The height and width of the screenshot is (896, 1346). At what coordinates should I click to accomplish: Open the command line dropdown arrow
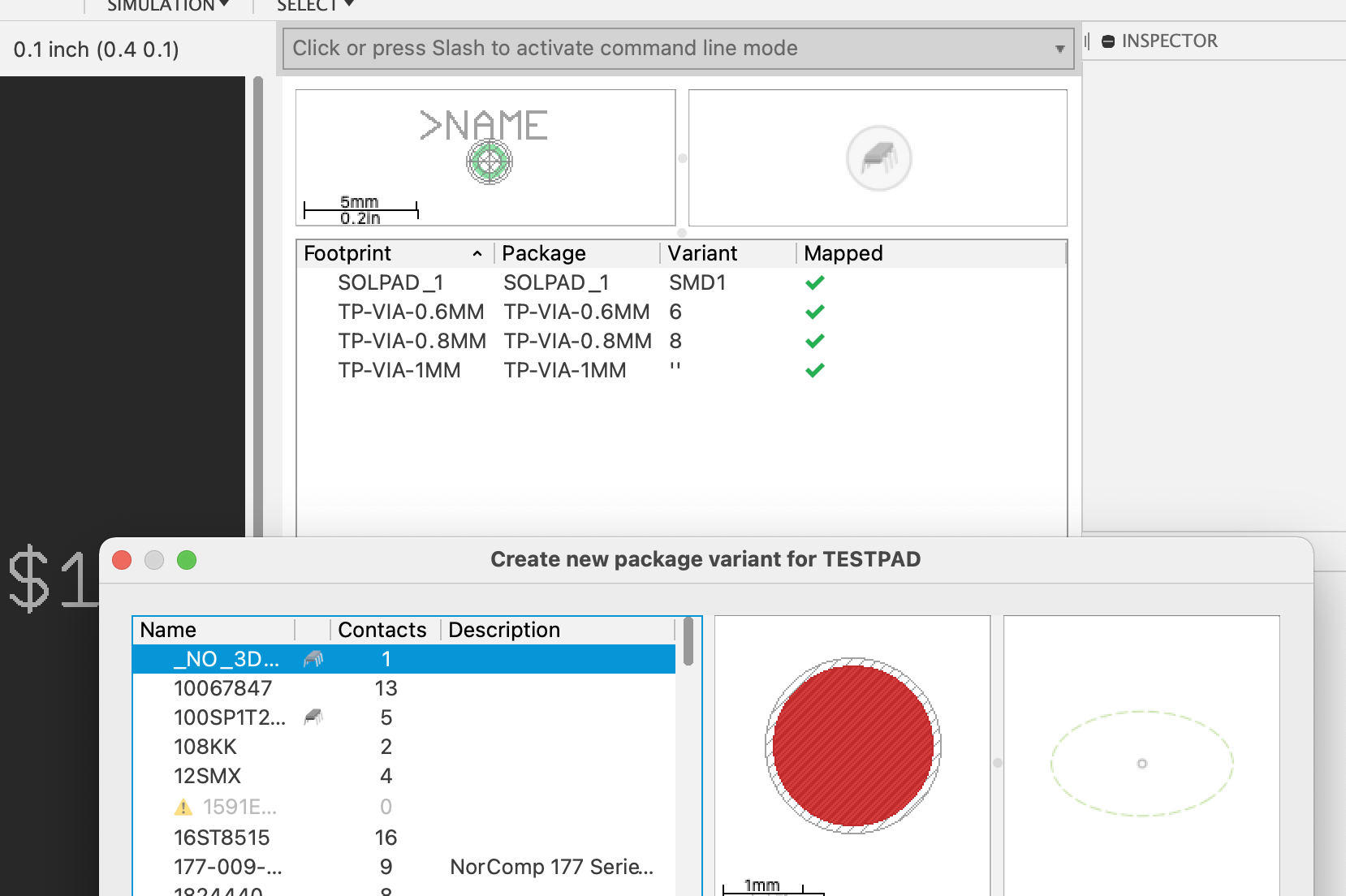coord(1059,48)
